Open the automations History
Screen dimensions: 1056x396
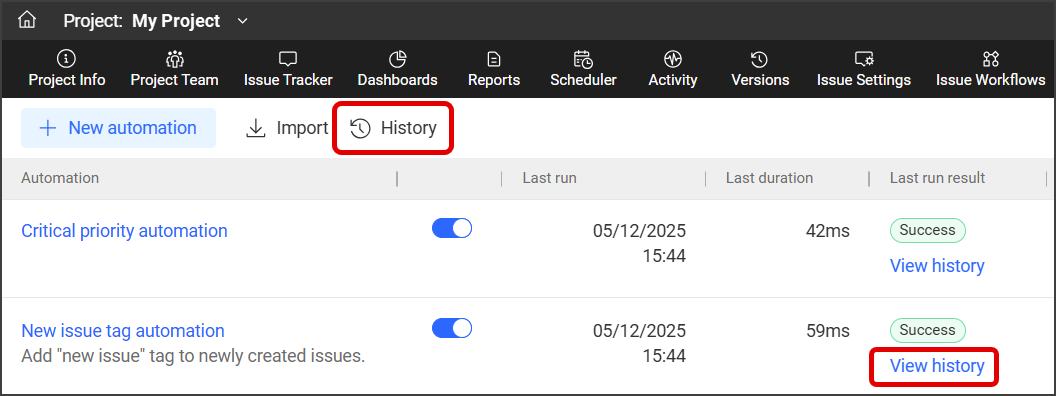pos(394,128)
